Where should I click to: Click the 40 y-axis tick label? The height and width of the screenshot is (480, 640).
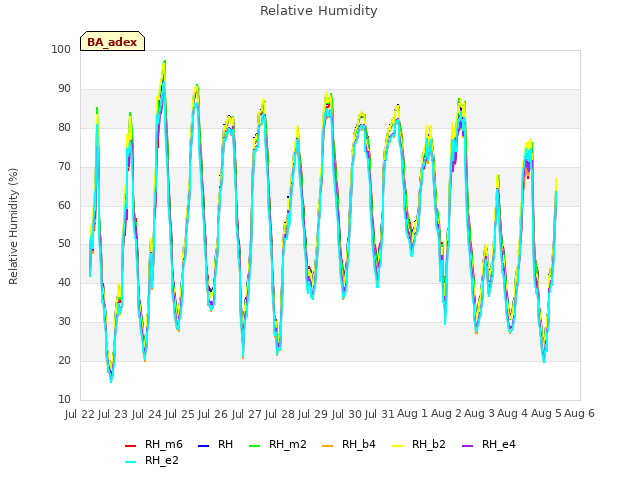[64, 282]
